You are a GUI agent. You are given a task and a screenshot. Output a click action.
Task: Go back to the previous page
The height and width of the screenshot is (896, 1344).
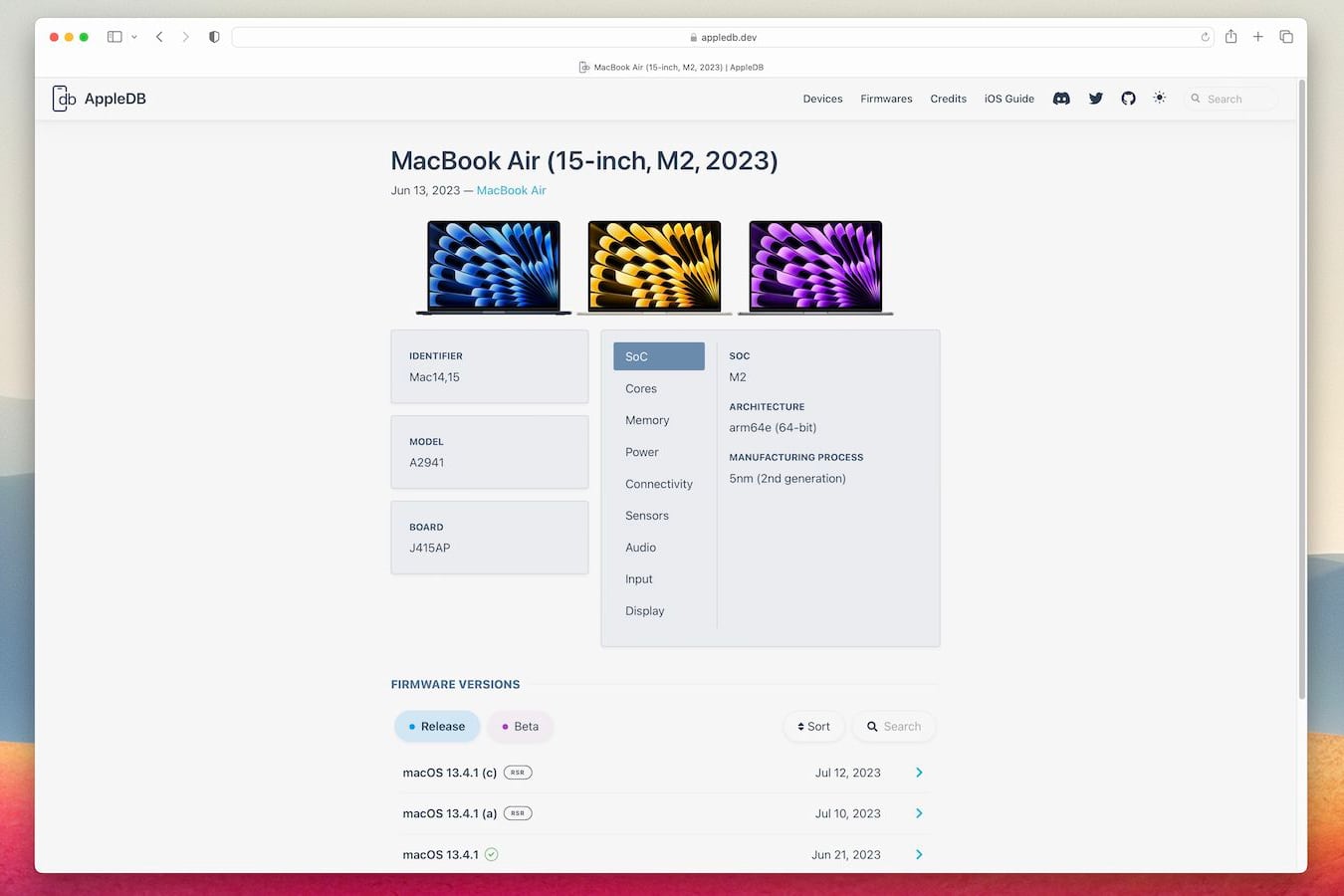159,37
